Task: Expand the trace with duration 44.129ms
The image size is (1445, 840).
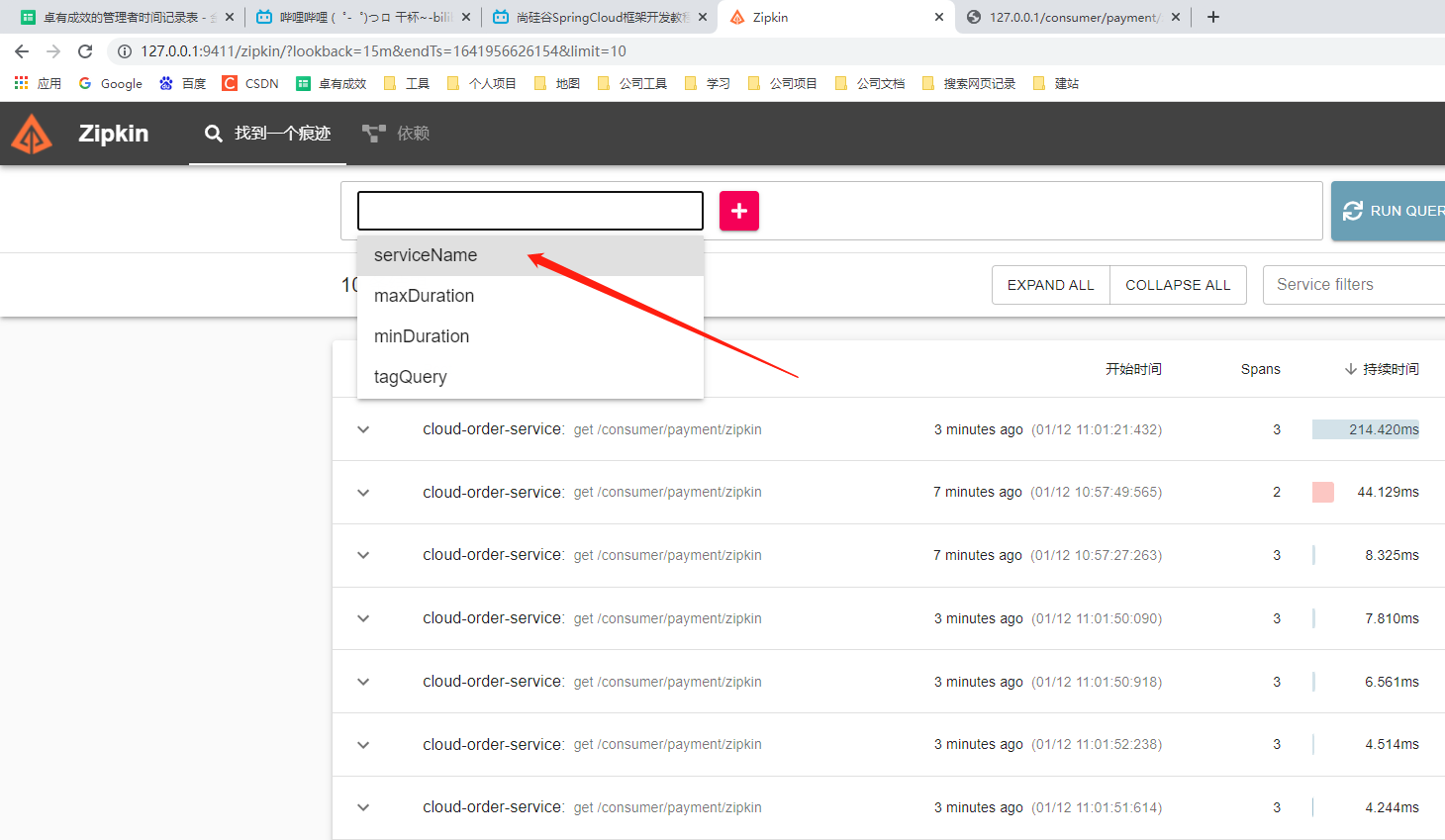Action: coord(363,493)
